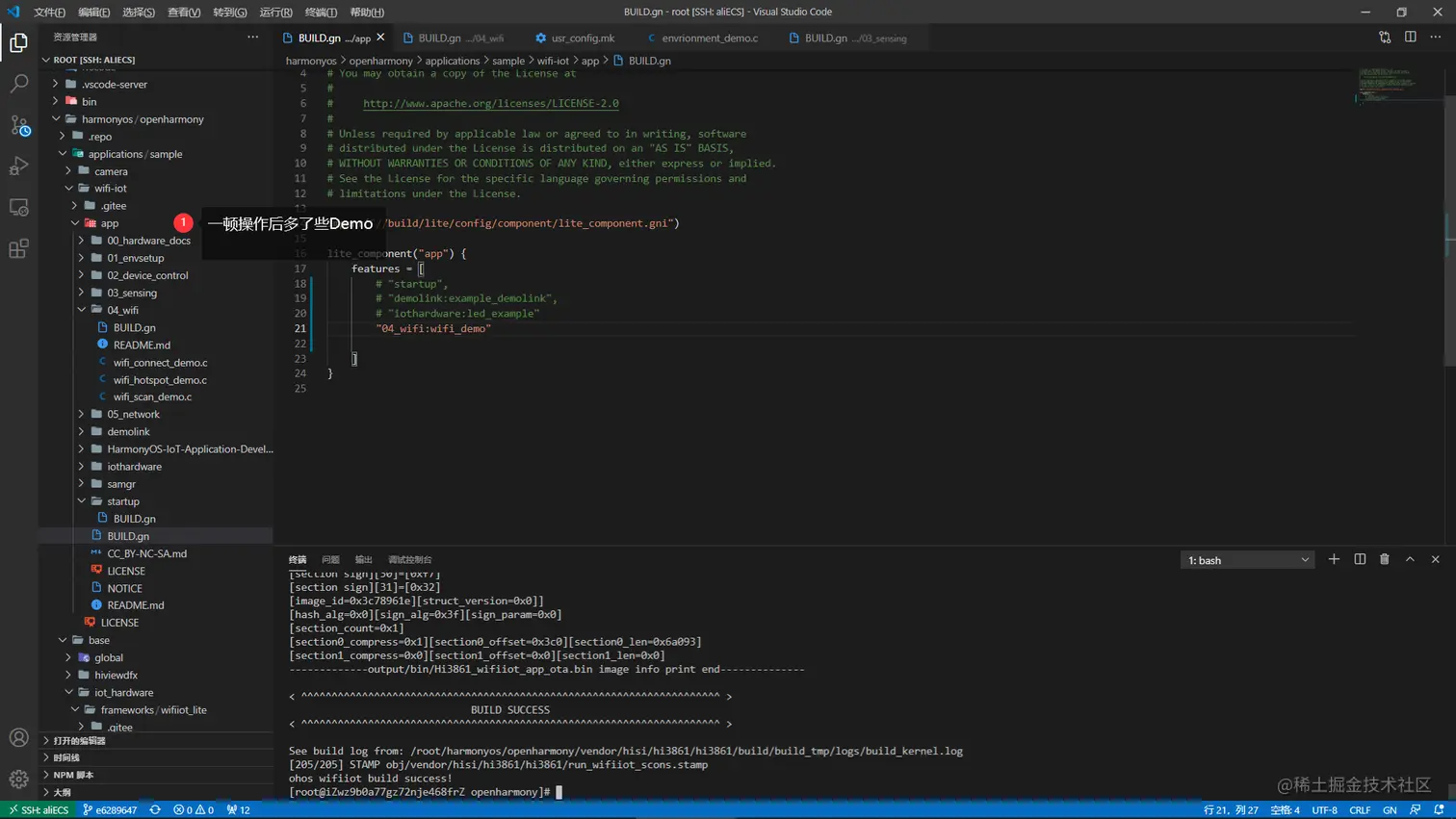1456x819 pixels.
Task: Change language mode GN in status bar
Action: (x=1390, y=810)
